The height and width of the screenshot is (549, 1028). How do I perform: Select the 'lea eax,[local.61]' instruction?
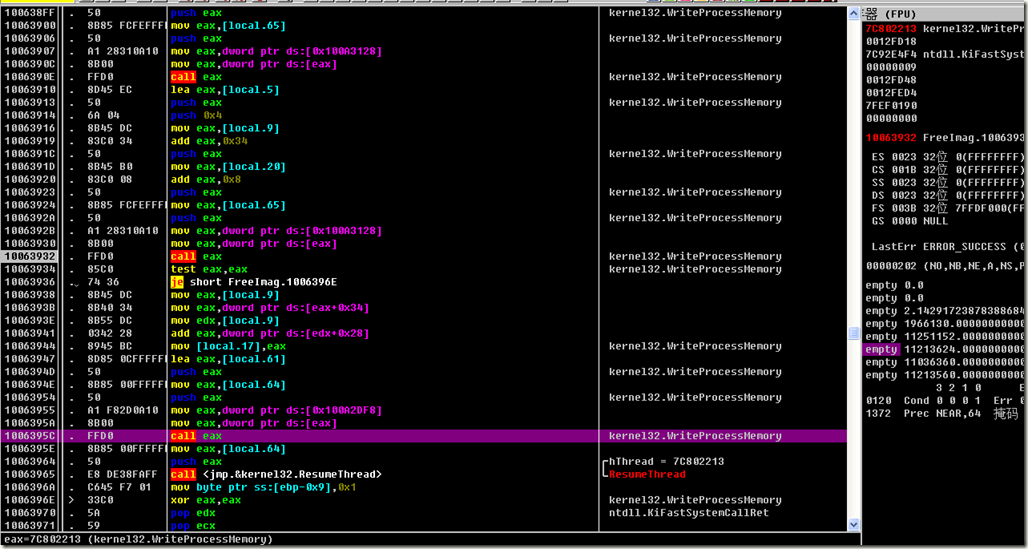coord(228,359)
